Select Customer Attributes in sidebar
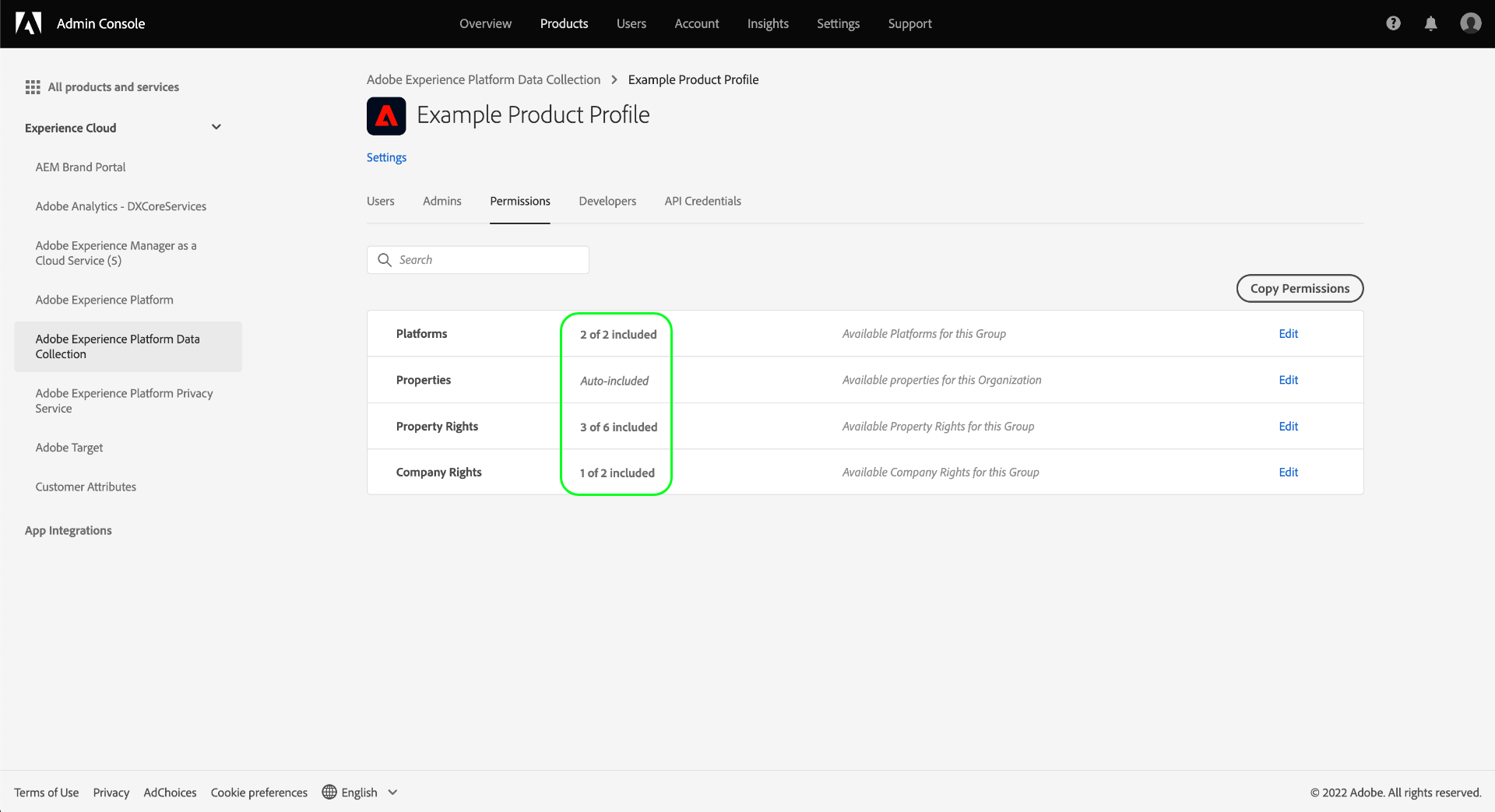Viewport: 1495px width, 812px height. [86, 487]
